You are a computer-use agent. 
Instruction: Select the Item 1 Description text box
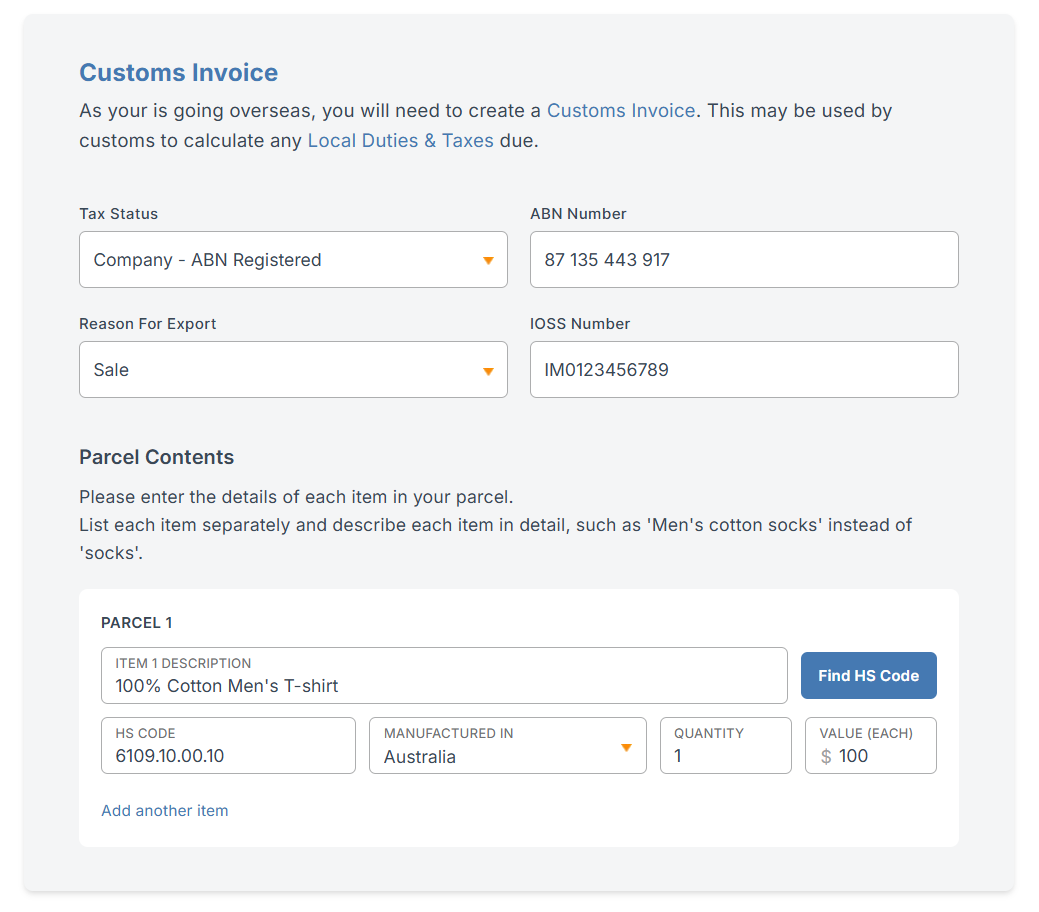pos(443,676)
